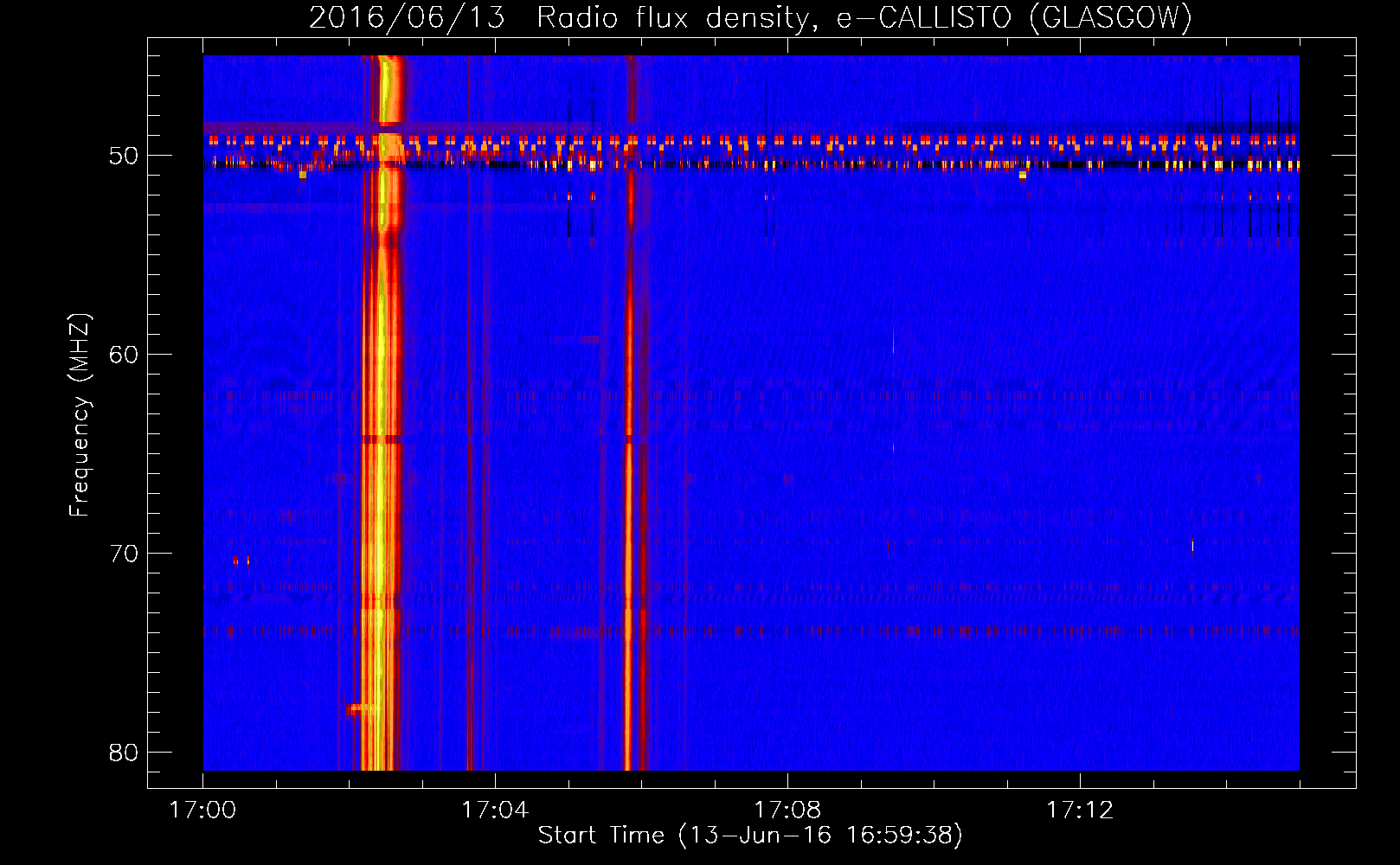
Task: Click the horizontal interference band near 50 MHz
Action: tap(751, 151)
